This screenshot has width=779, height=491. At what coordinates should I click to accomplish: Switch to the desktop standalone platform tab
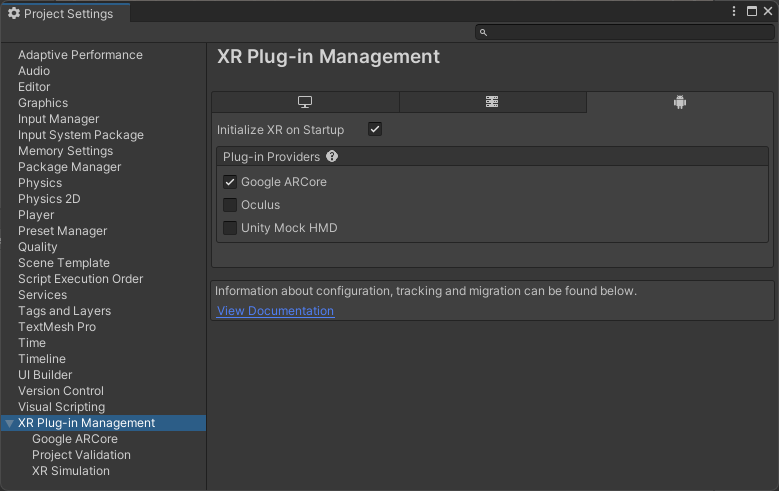pos(305,102)
